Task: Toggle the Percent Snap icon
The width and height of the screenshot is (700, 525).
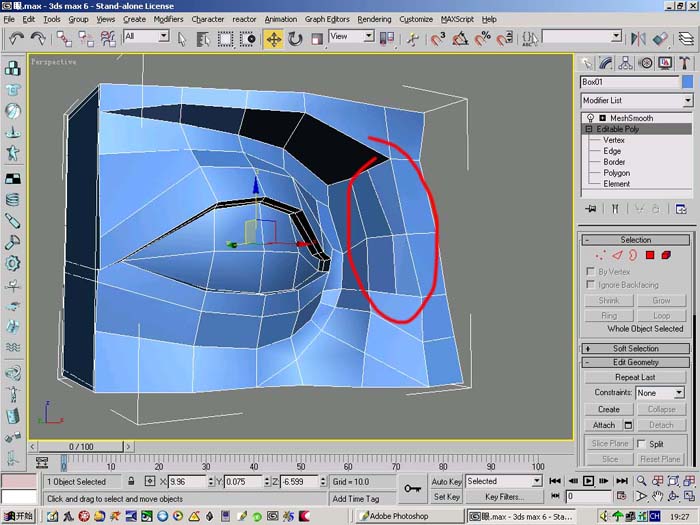Action: [483, 39]
